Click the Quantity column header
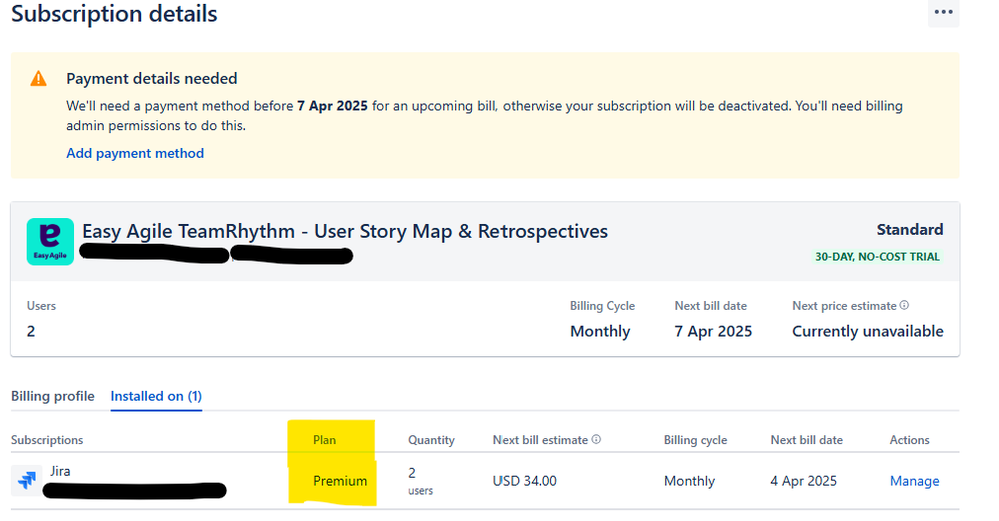The height and width of the screenshot is (521, 999). [431, 439]
